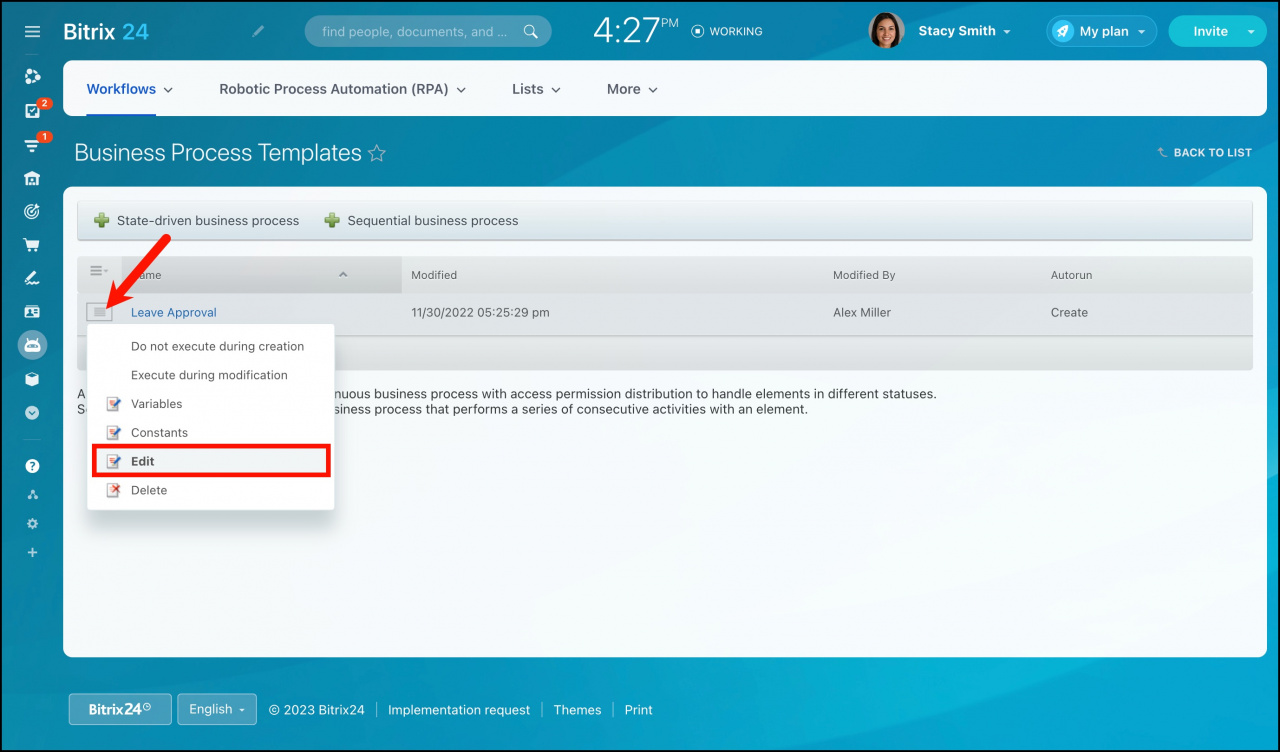Open the help question mark icon
This screenshot has width=1280, height=752.
point(32,466)
